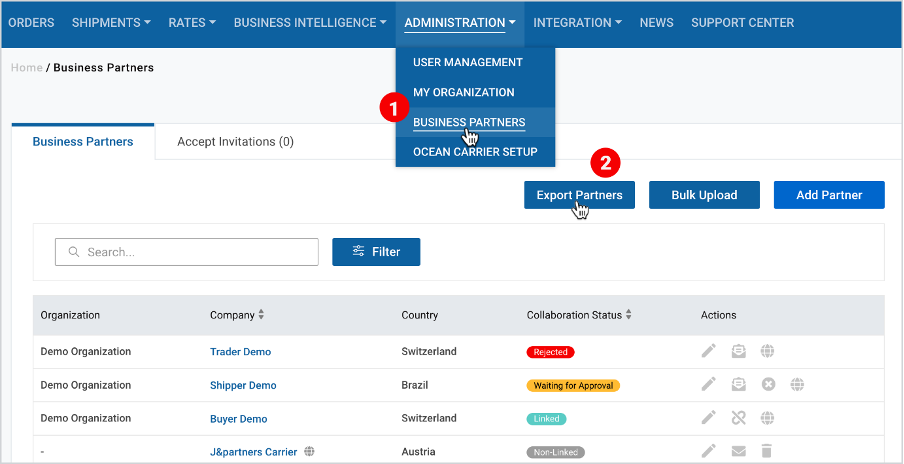Unlink Buyer Demo with broken chain icon

(738, 418)
